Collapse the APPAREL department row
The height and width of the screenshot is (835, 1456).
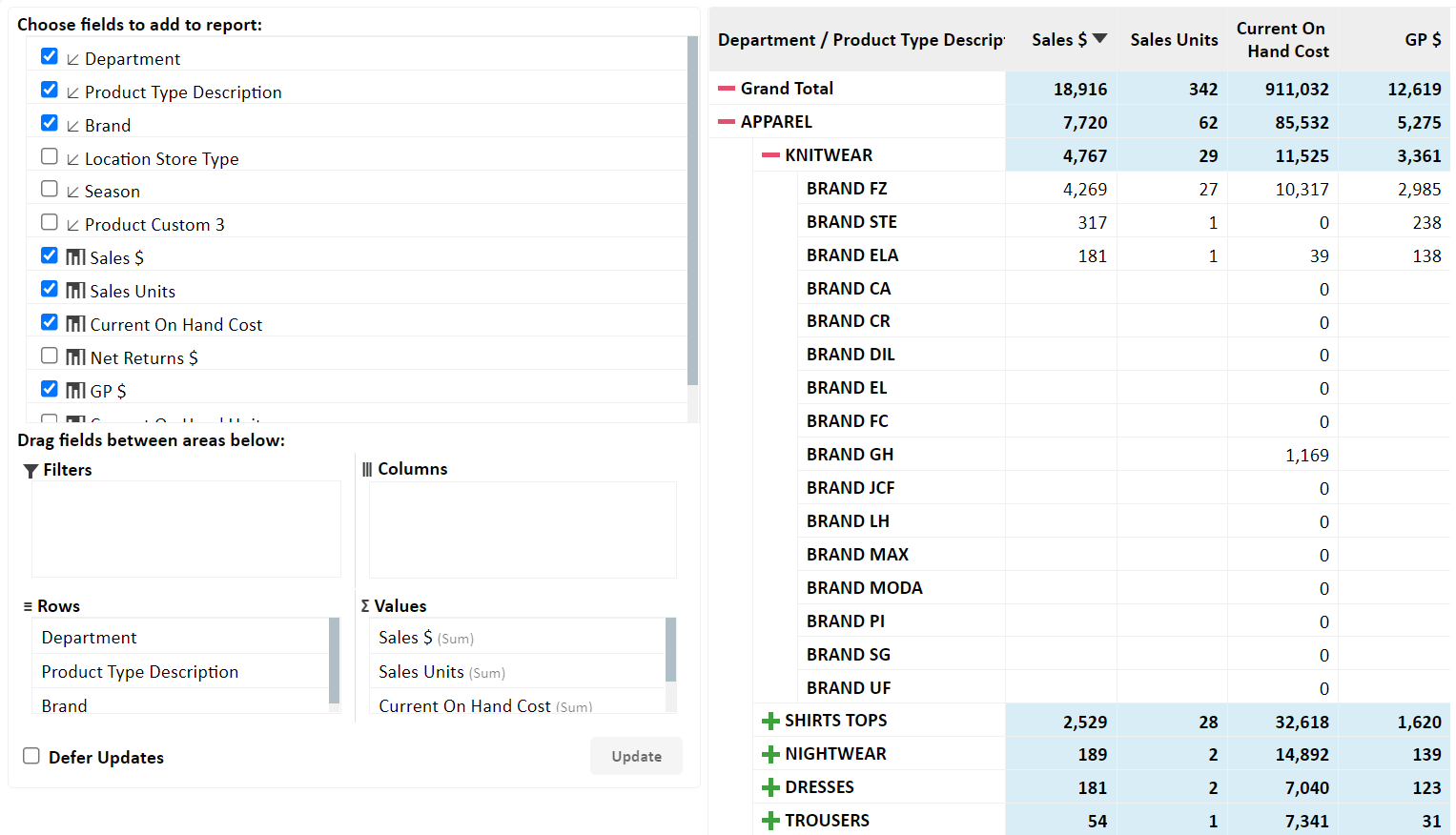point(727,122)
